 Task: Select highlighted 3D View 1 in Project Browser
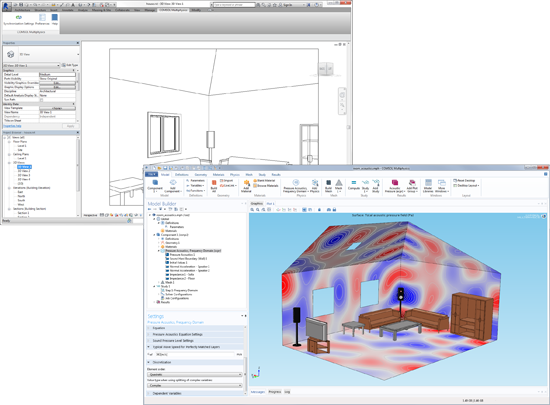(x=24, y=167)
